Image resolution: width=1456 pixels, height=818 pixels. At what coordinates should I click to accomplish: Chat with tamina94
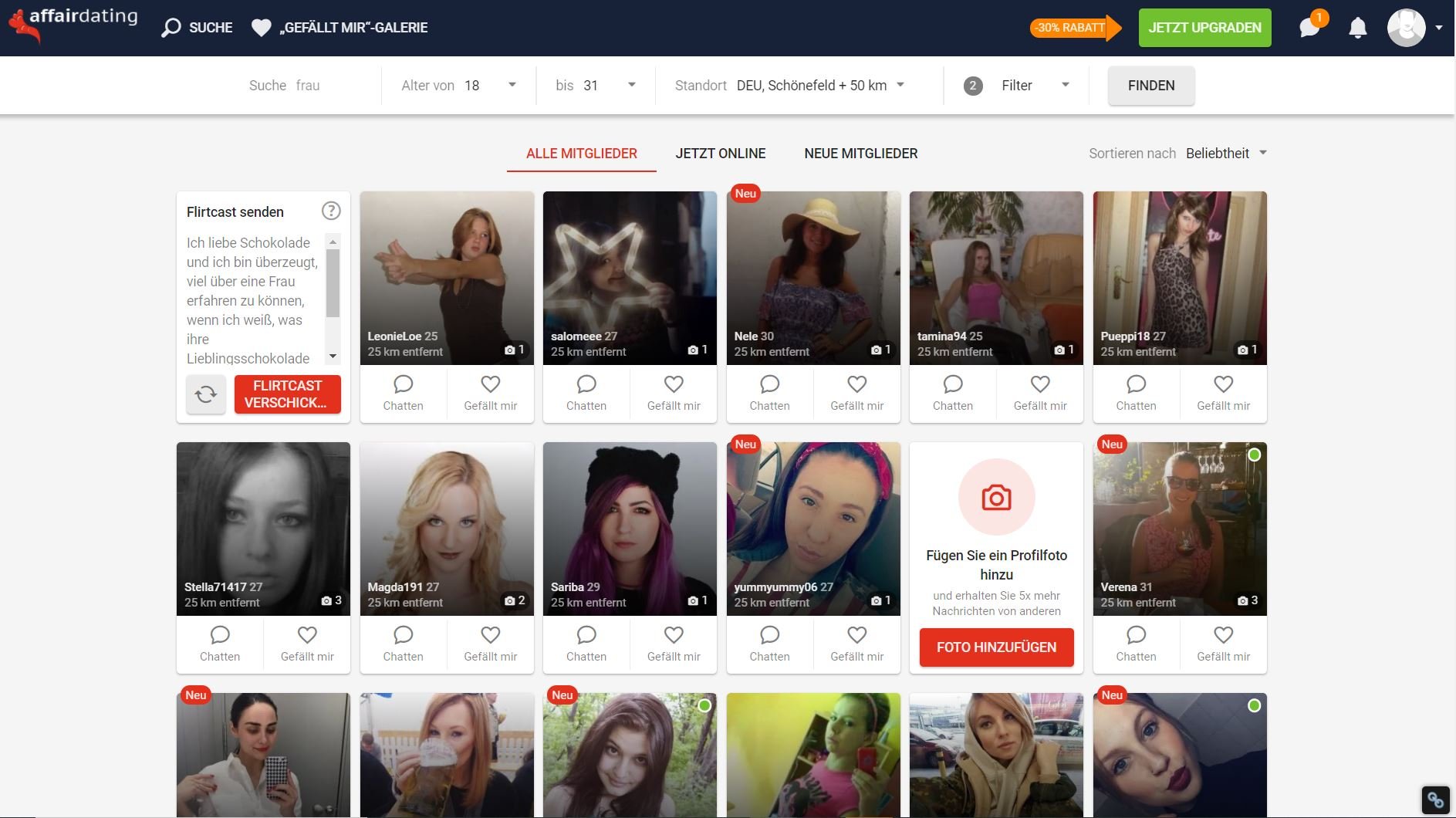coord(953,394)
